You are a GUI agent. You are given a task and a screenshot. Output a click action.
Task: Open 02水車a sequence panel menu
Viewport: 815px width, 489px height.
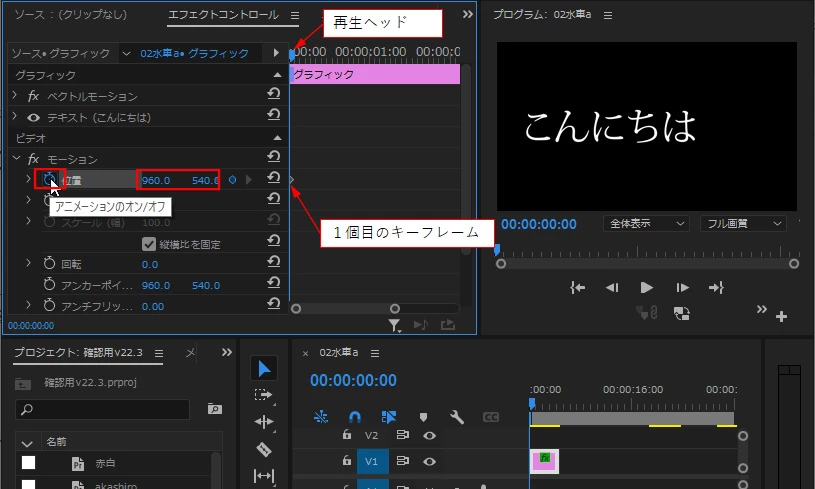375,353
